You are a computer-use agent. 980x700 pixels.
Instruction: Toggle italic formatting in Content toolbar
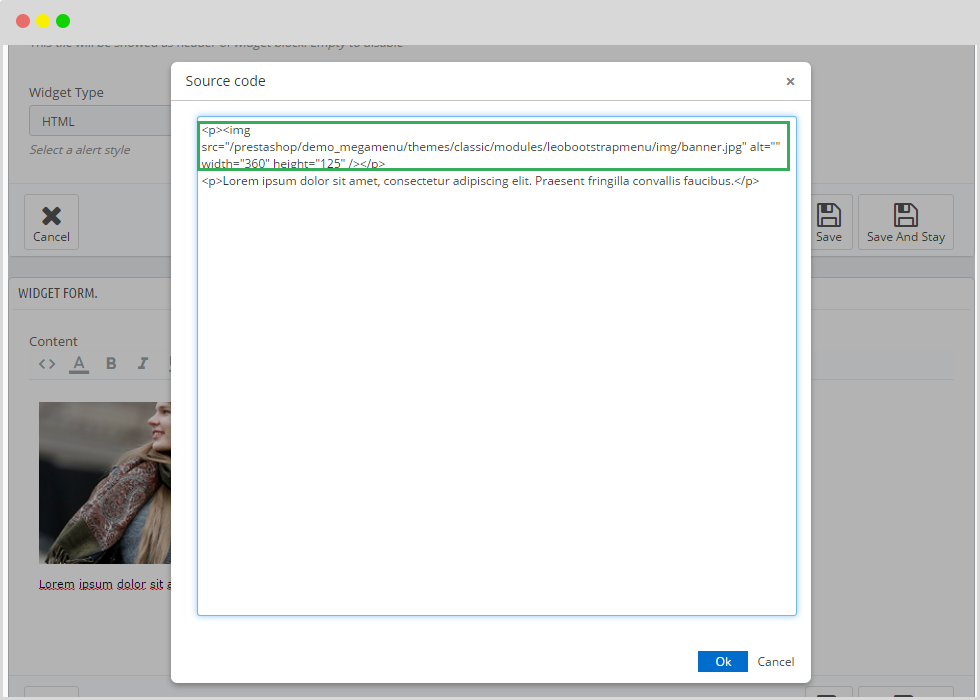(143, 364)
